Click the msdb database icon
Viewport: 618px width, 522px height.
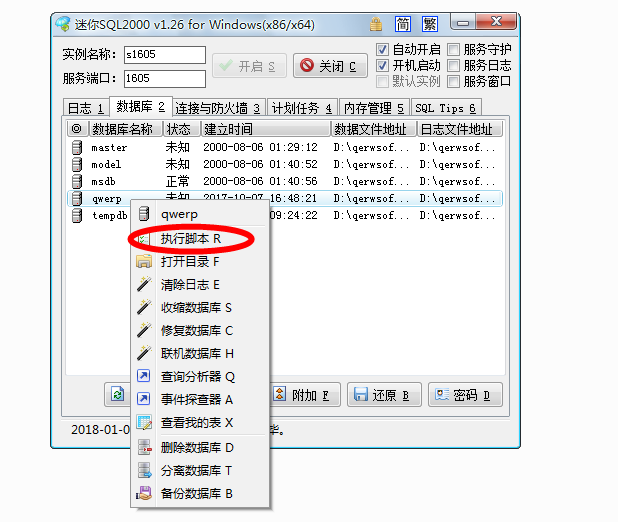pos(77,181)
